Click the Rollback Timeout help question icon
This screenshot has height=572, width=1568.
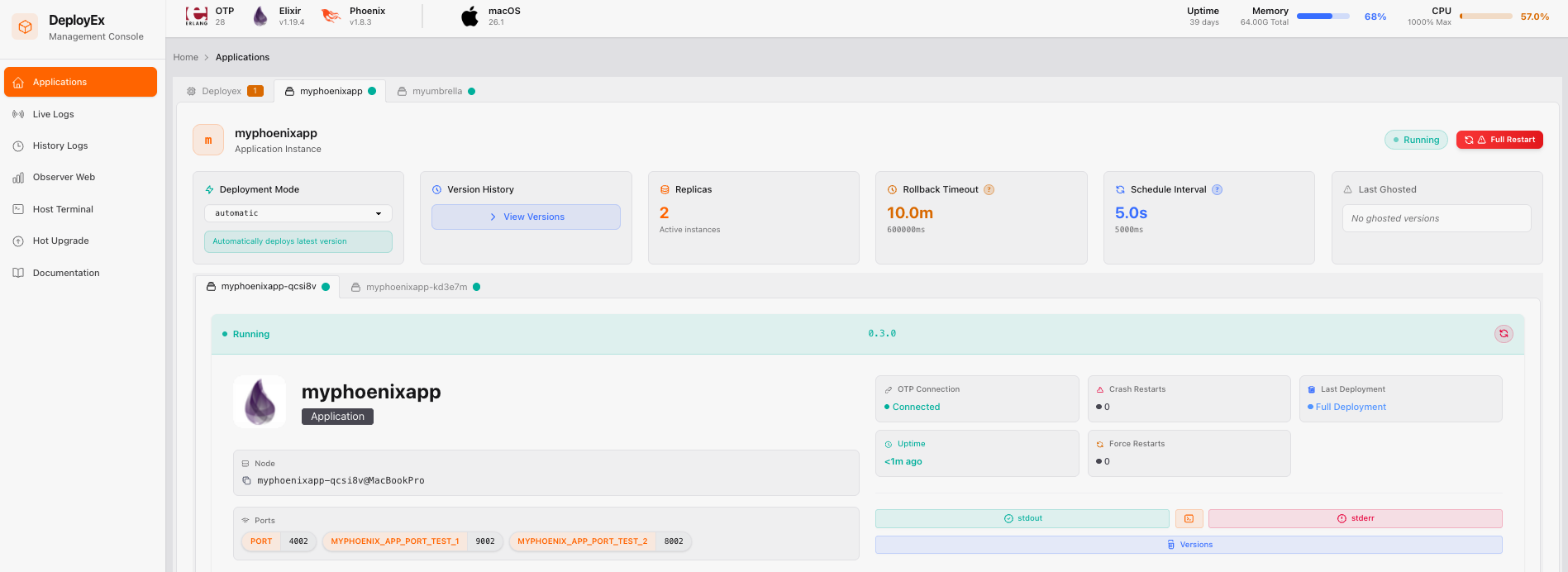pos(989,189)
